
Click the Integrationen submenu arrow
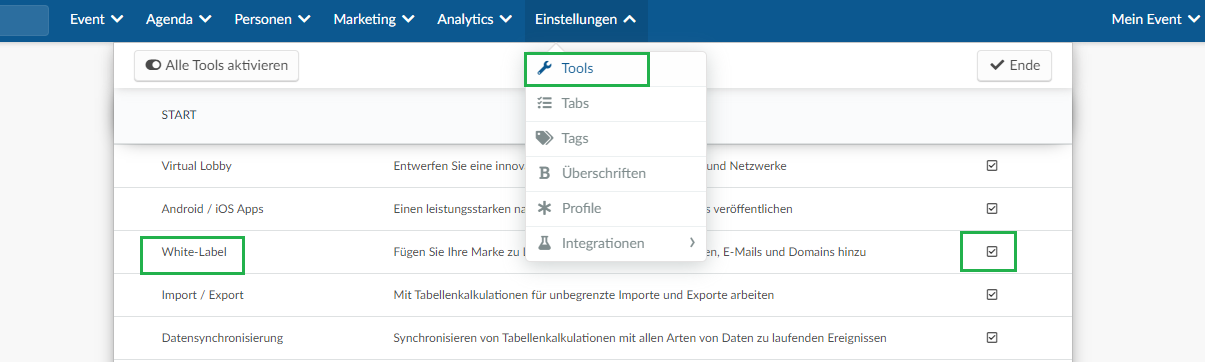(692, 243)
